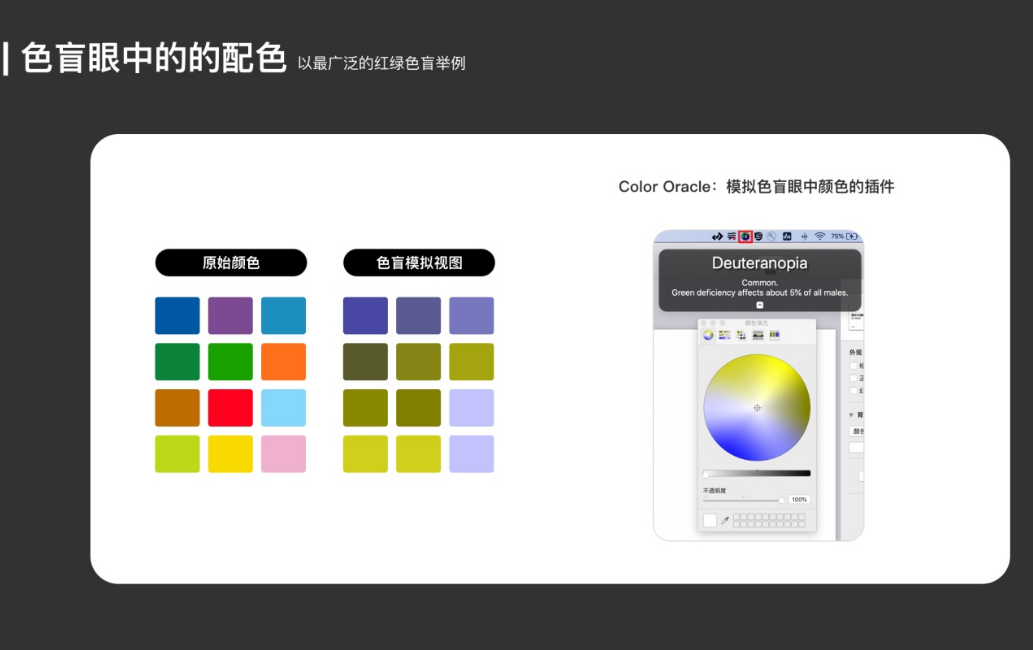Tick the first checkbox under the 外观 heading
Viewport: 1033px width, 650px height.
[854, 366]
